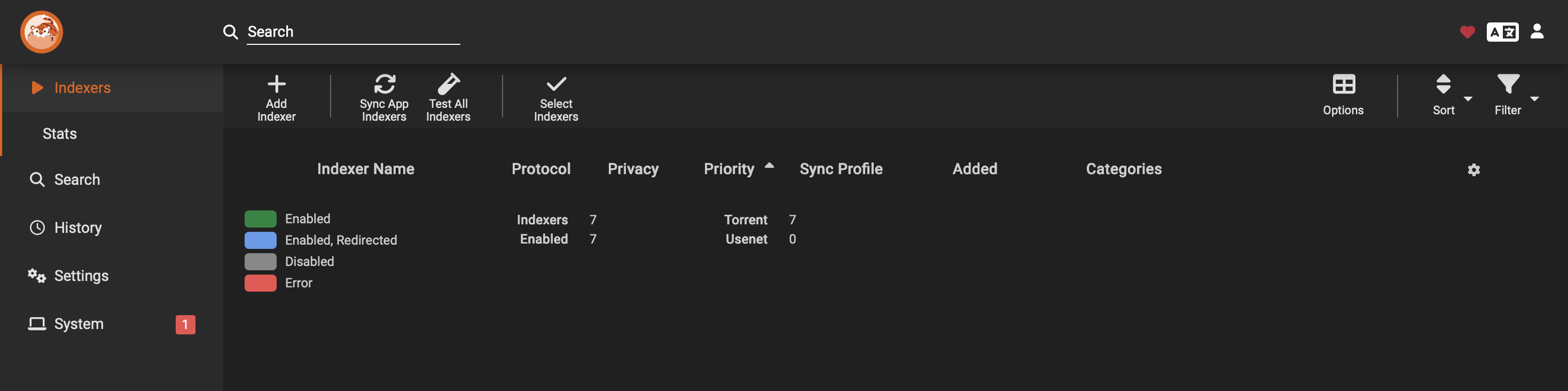The image size is (1568, 391).
Task: Go to the System page
Action: coord(79,323)
